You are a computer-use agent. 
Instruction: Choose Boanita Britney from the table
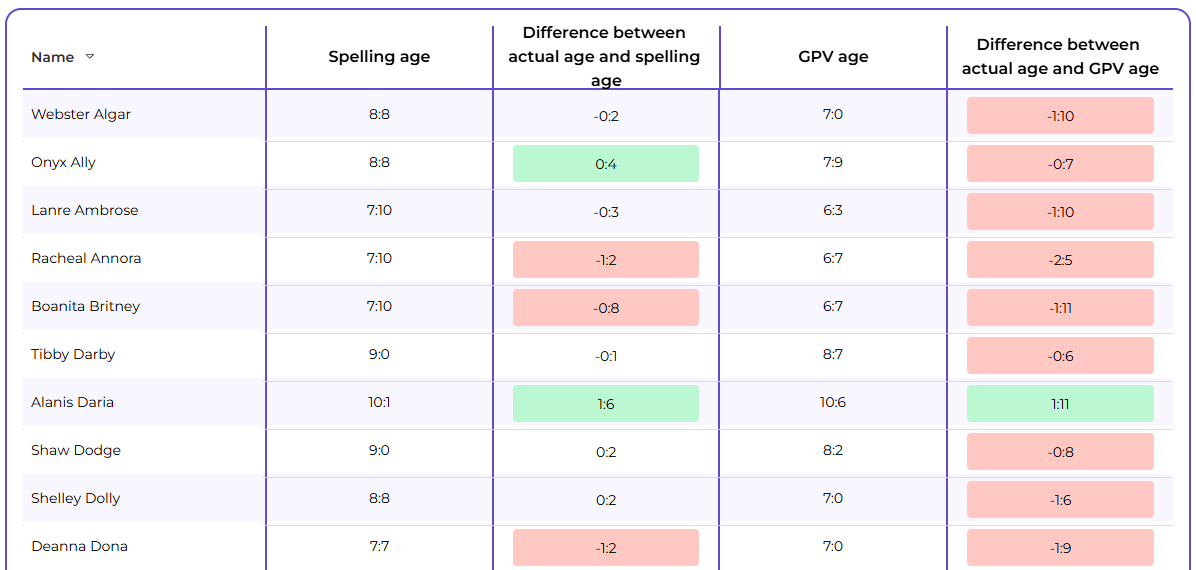[x=85, y=307]
